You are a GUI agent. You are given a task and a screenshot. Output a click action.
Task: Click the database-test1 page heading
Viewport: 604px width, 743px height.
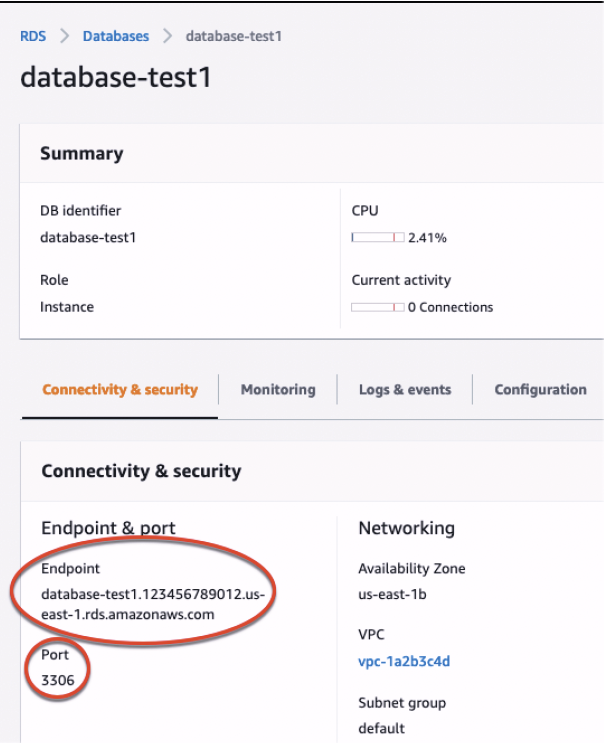tap(116, 77)
